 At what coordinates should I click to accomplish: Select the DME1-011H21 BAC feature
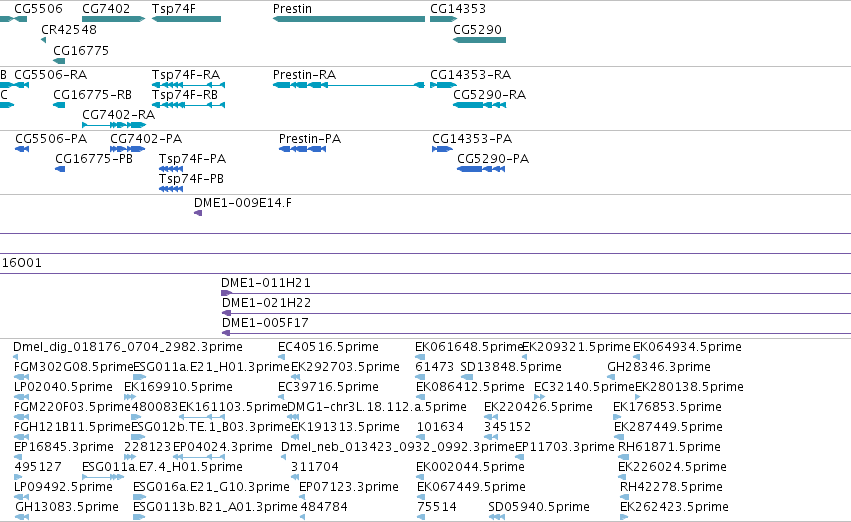click(536, 294)
